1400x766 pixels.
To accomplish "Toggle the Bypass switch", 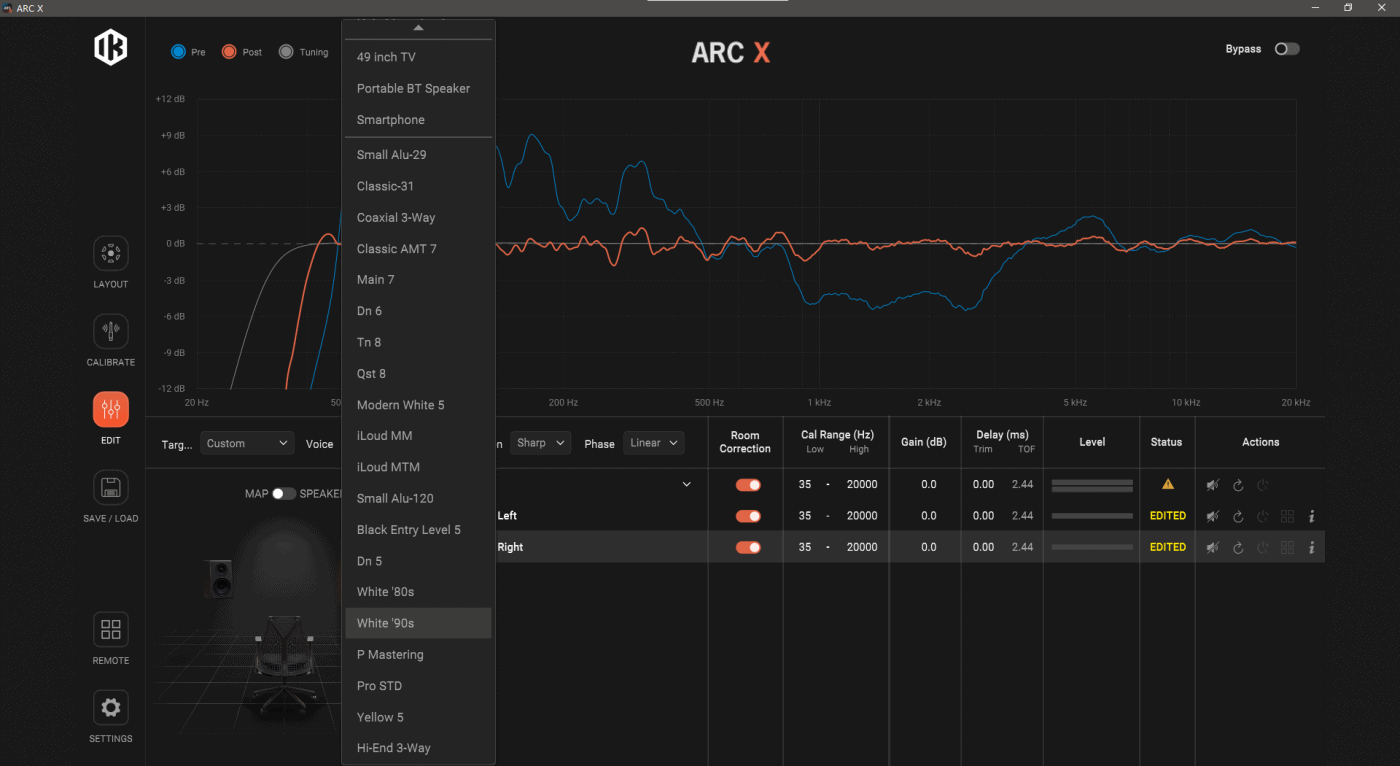I will pos(1286,49).
